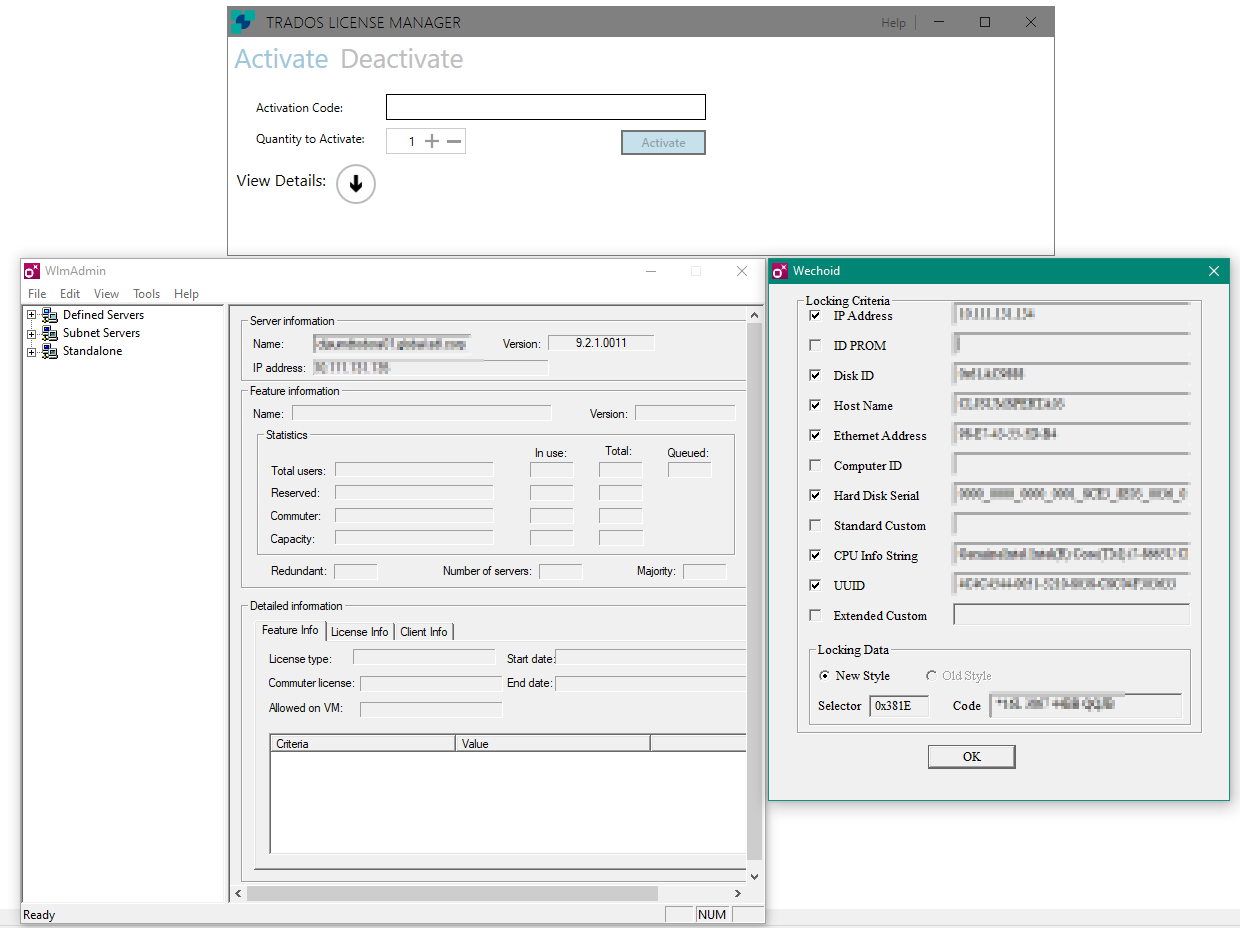The width and height of the screenshot is (1240, 928).
Task: Click the Criteria column header
Action: (363, 743)
